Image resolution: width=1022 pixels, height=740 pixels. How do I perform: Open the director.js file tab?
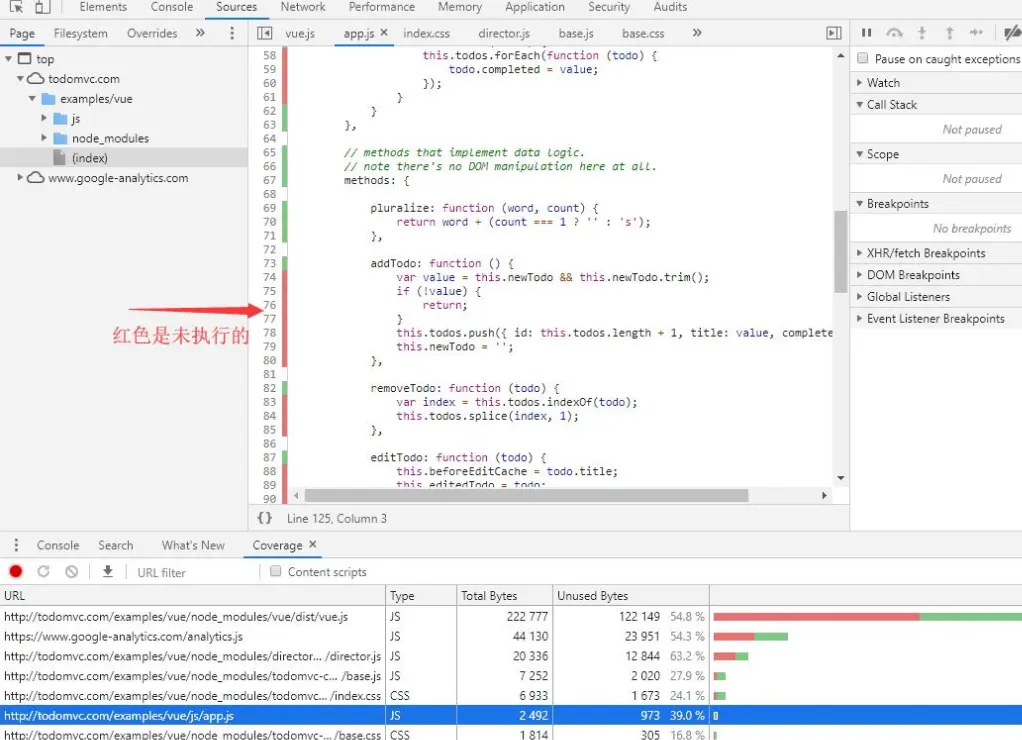coord(504,33)
